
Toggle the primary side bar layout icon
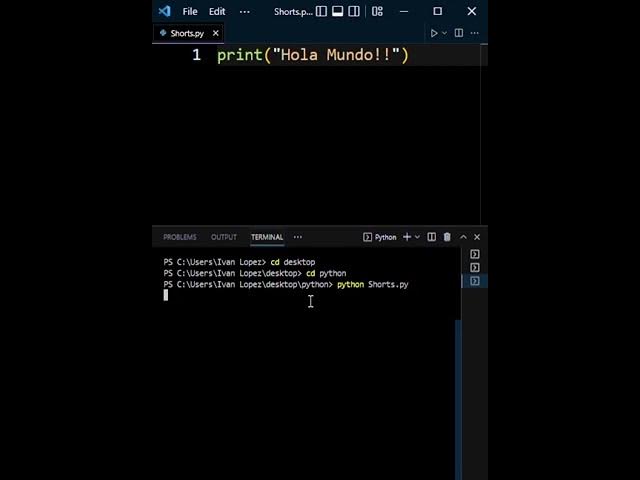pyautogui.click(x=321, y=11)
